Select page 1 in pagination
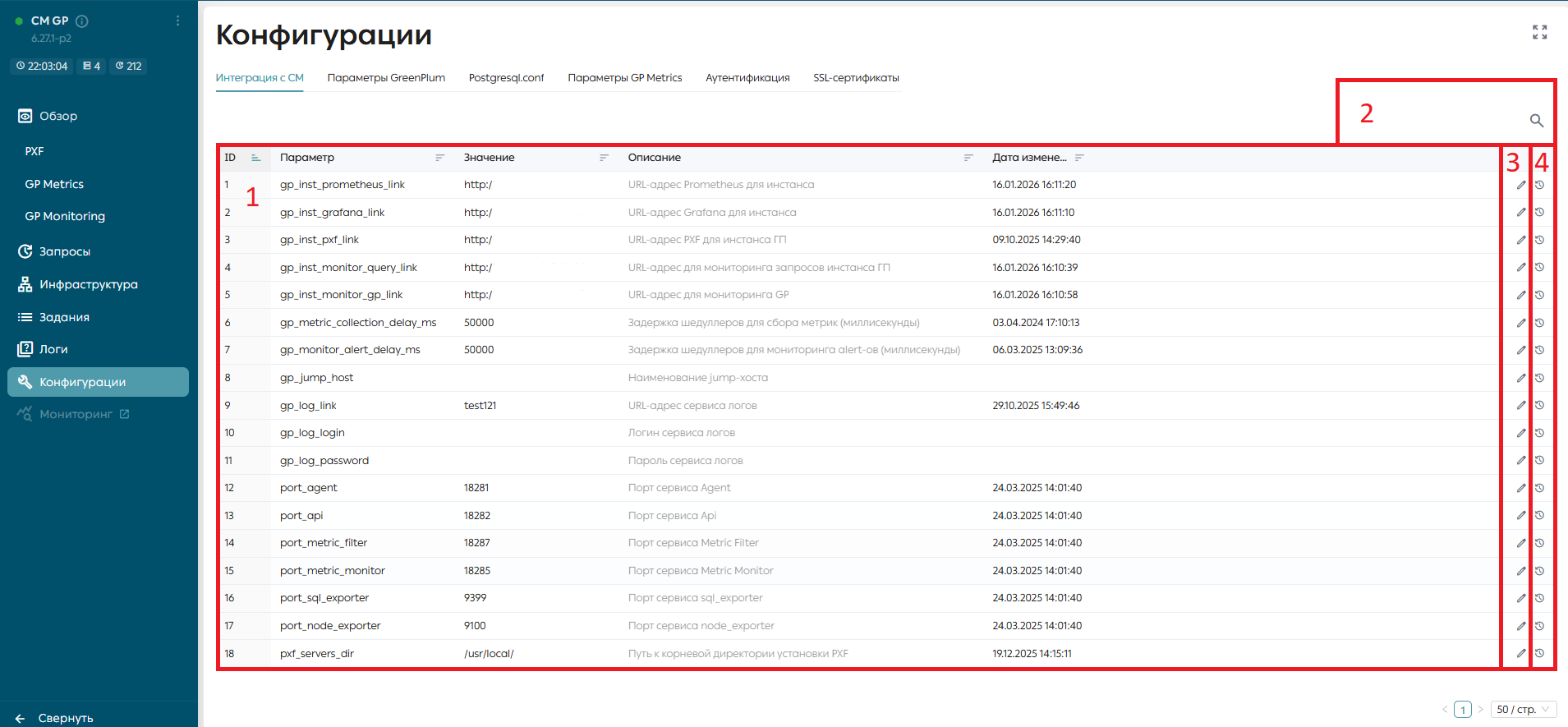Image resolution: width=1568 pixels, height=727 pixels. (1463, 710)
